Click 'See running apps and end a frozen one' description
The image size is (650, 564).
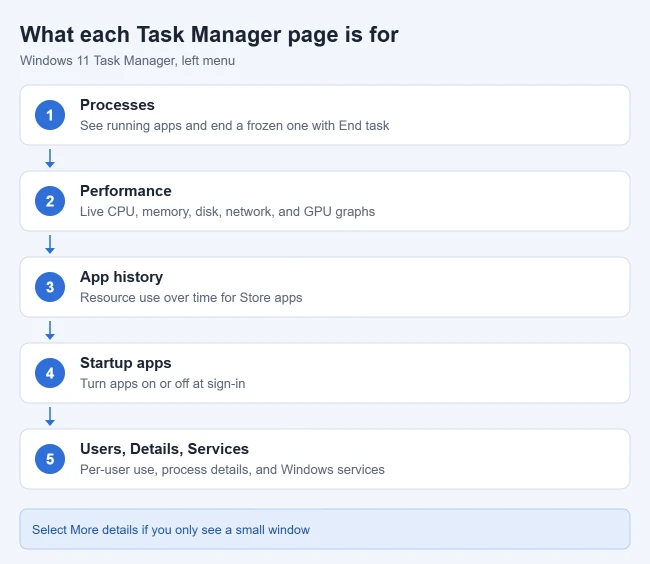[x=234, y=126]
